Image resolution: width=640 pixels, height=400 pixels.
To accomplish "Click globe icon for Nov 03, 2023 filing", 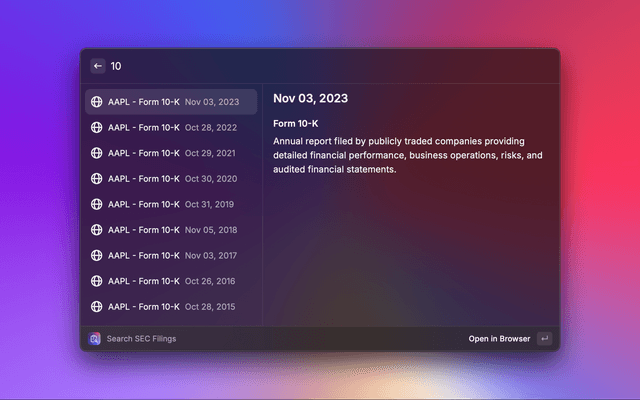I will [96, 102].
